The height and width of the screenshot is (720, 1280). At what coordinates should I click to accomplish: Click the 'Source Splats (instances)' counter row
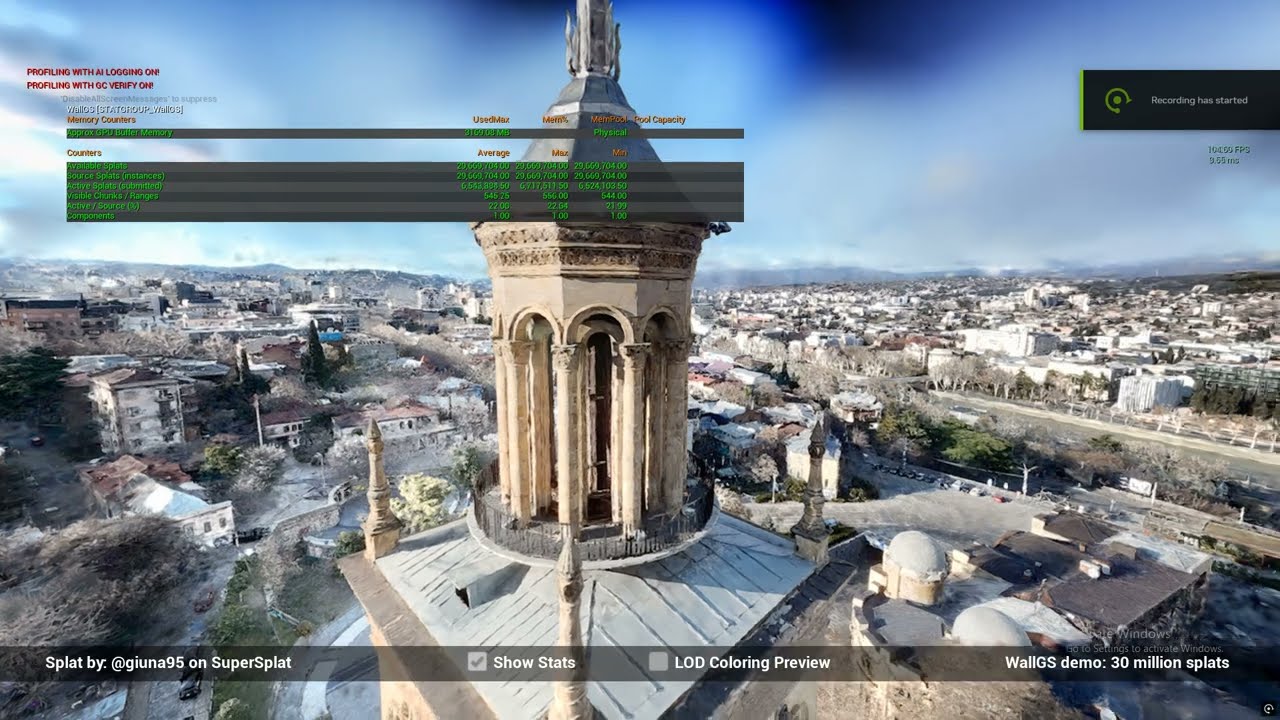[405, 176]
